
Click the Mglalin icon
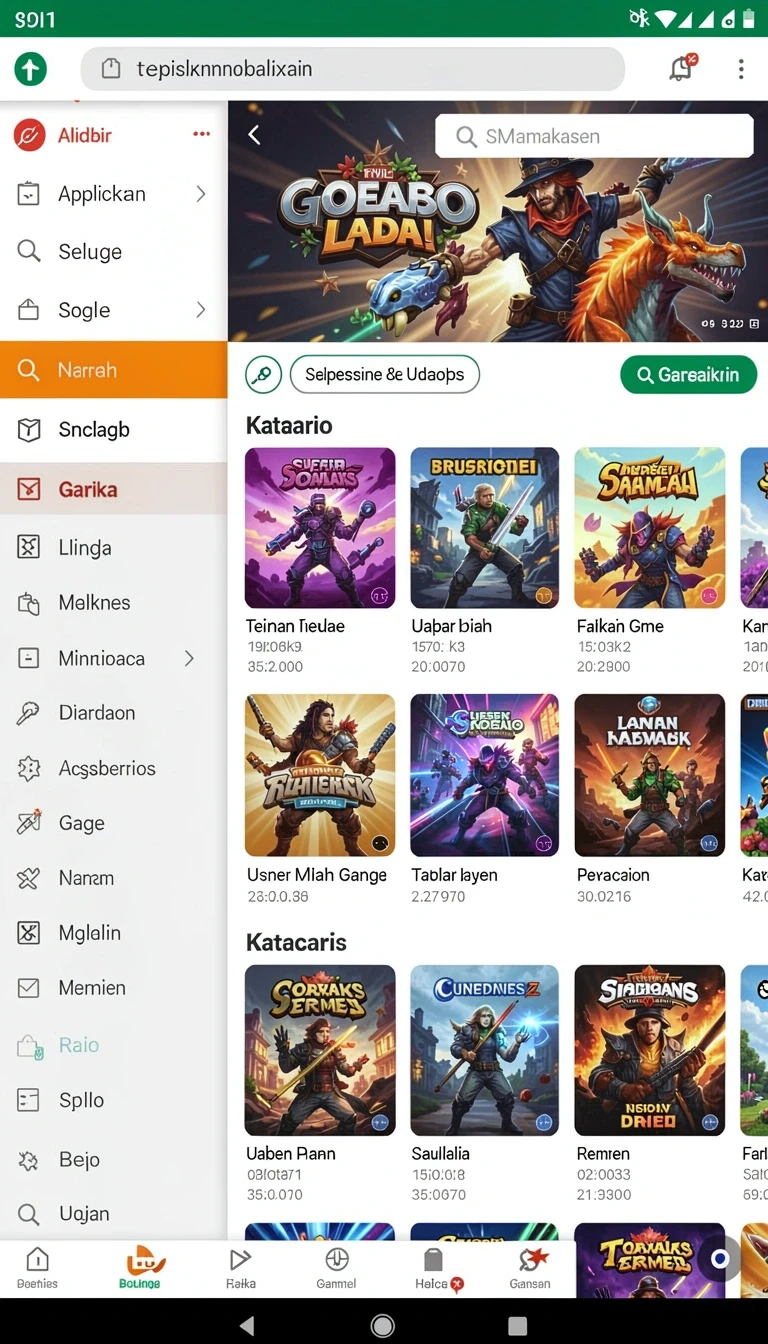pos(29,933)
